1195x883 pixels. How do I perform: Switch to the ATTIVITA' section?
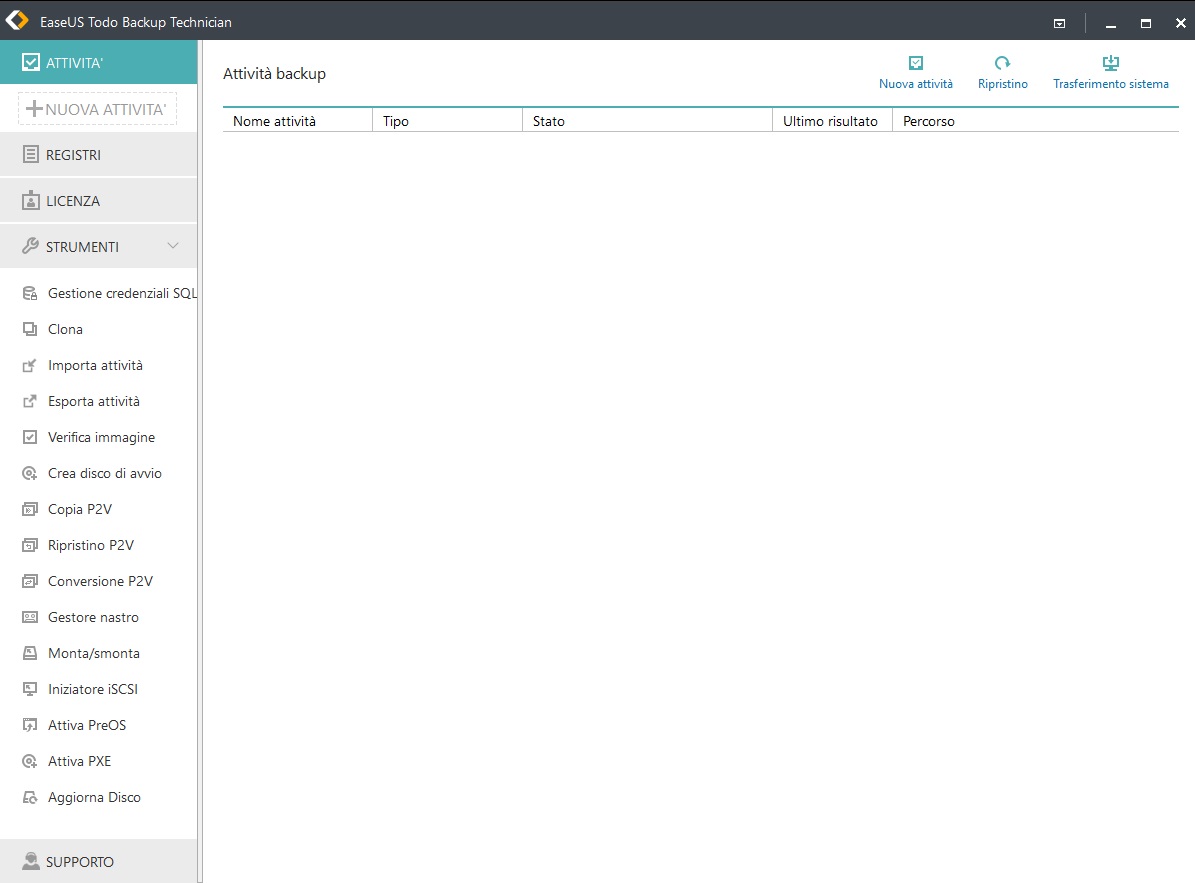click(x=98, y=62)
